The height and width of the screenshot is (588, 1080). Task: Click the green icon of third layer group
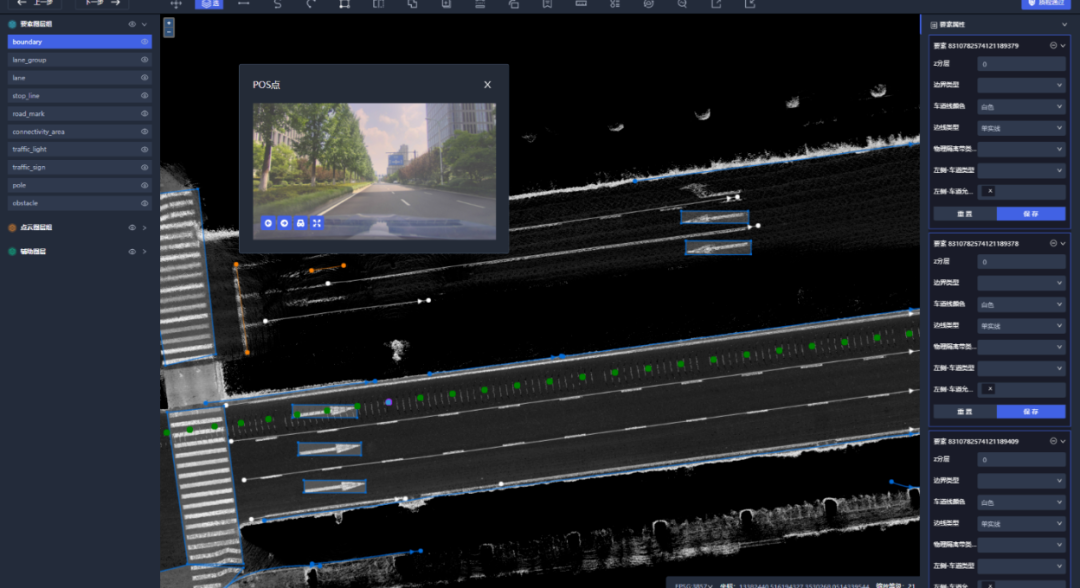click(12, 251)
